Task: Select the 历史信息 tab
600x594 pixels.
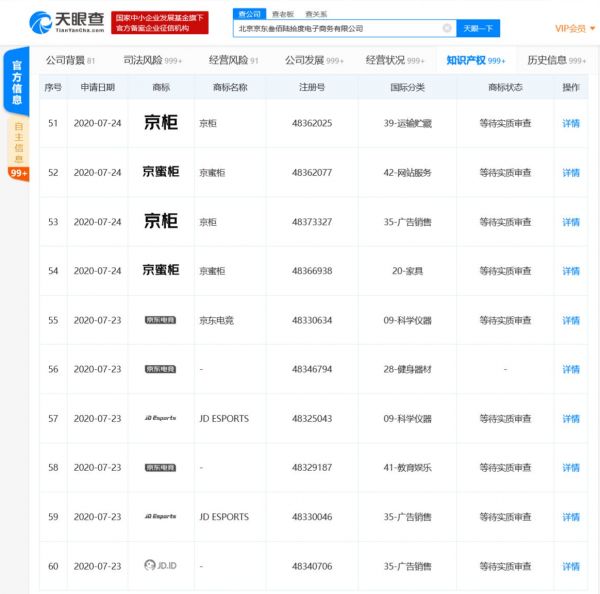Action: point(553,60)
